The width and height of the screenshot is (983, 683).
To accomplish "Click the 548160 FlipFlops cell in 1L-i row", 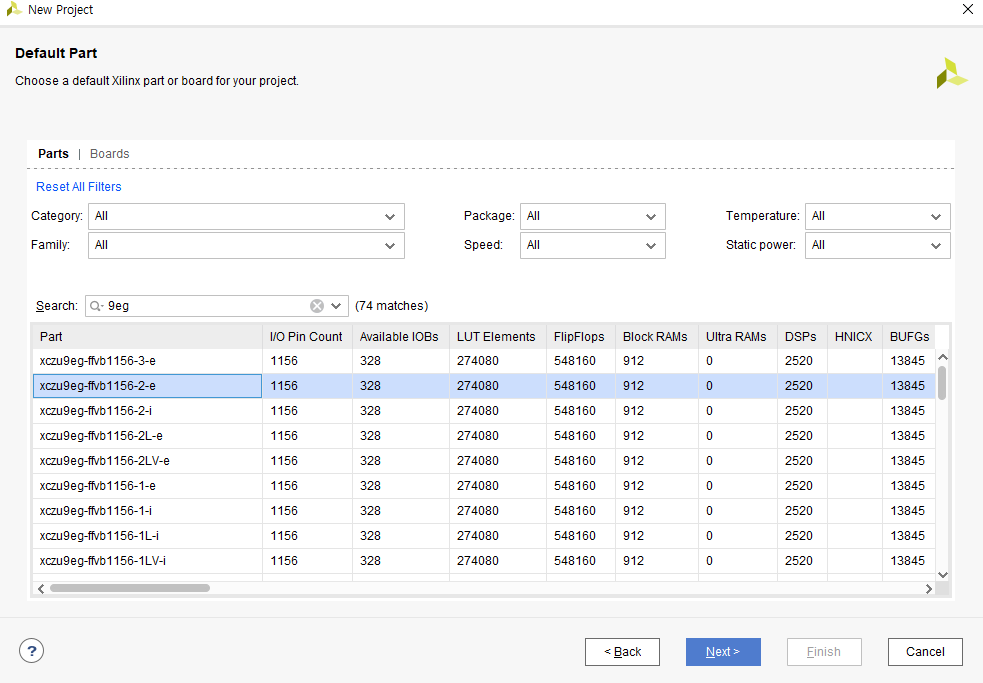I will pos(581,536).
